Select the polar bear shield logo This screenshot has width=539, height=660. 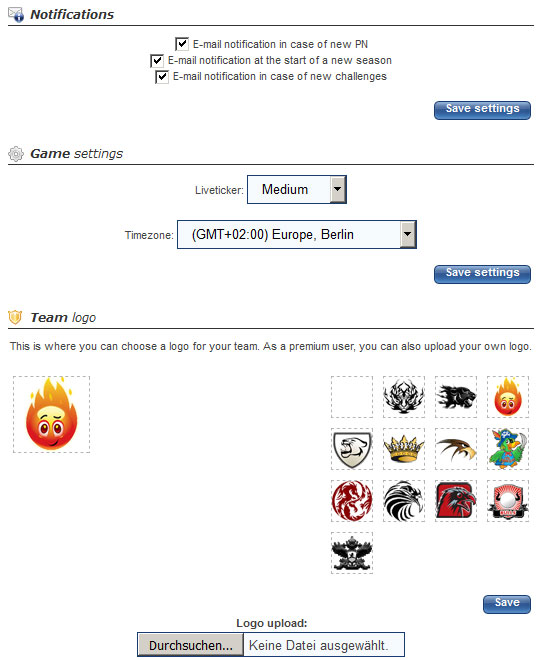[x=352, y=449]
